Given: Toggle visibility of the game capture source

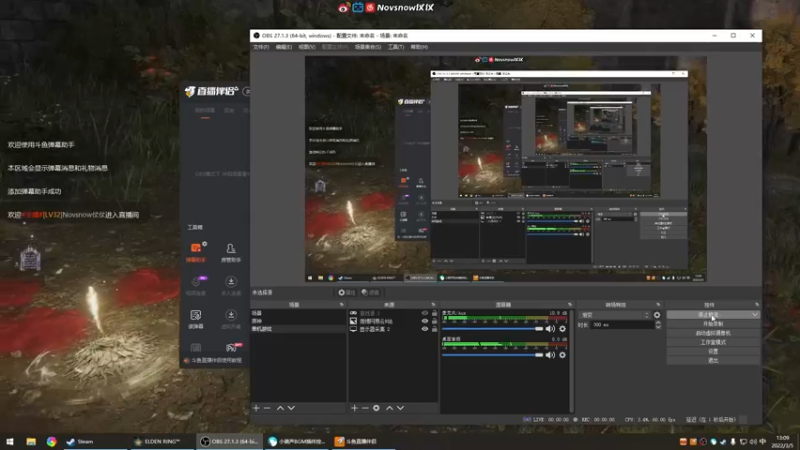Looking at the screenshot, I should click(x=424, y=313).
